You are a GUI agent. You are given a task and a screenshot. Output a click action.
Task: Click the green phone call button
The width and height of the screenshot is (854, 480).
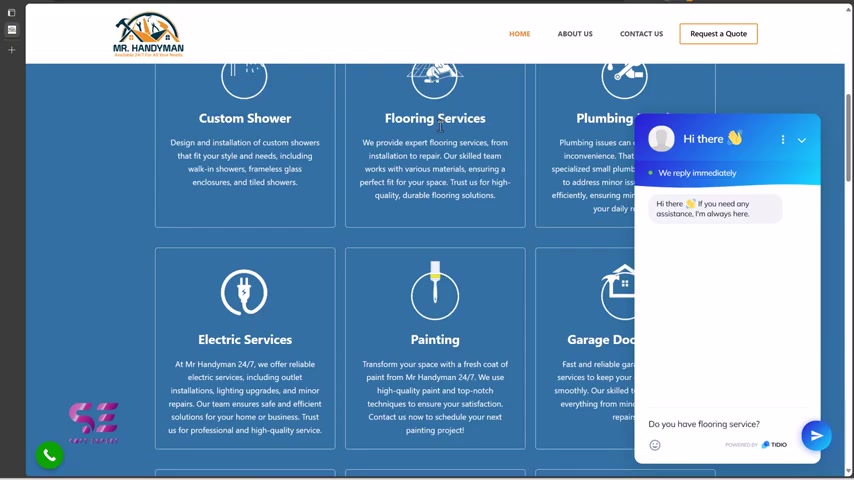tap(50, 455)
